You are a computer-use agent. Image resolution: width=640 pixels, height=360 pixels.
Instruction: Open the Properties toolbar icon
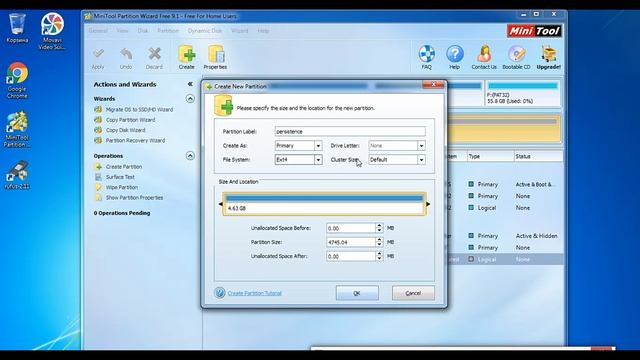point(215,57)
